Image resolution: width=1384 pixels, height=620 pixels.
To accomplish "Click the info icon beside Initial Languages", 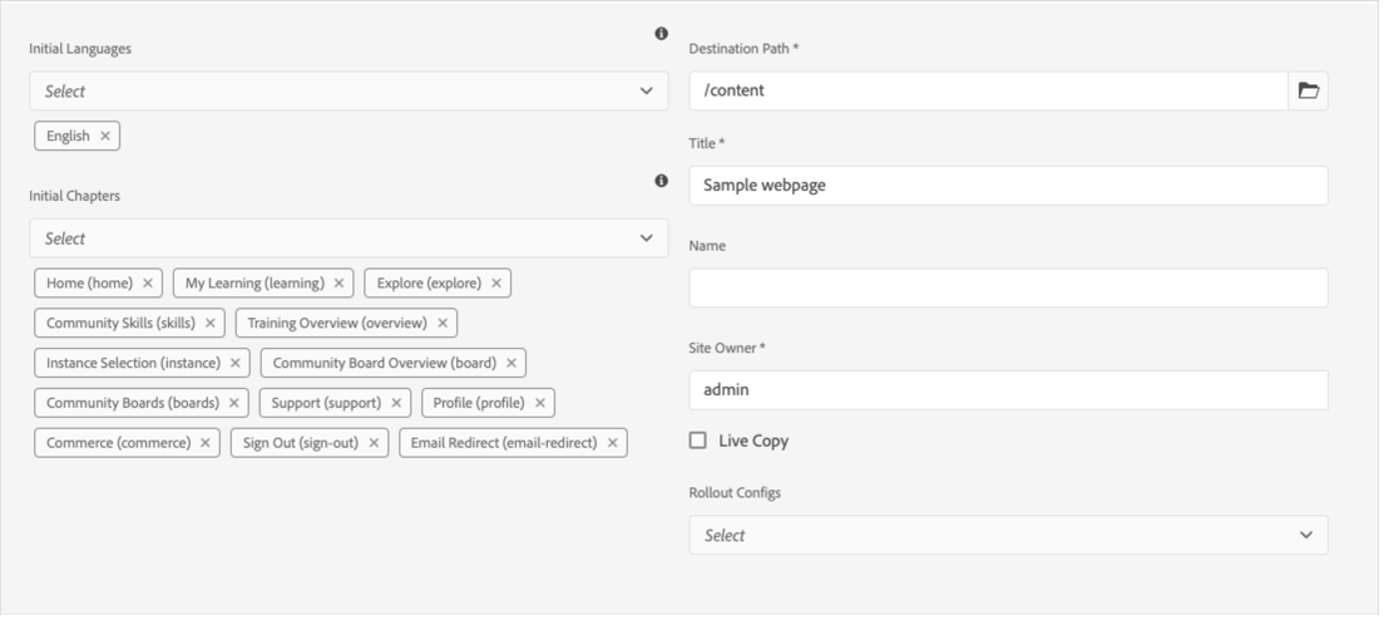I will coord(661,34).
